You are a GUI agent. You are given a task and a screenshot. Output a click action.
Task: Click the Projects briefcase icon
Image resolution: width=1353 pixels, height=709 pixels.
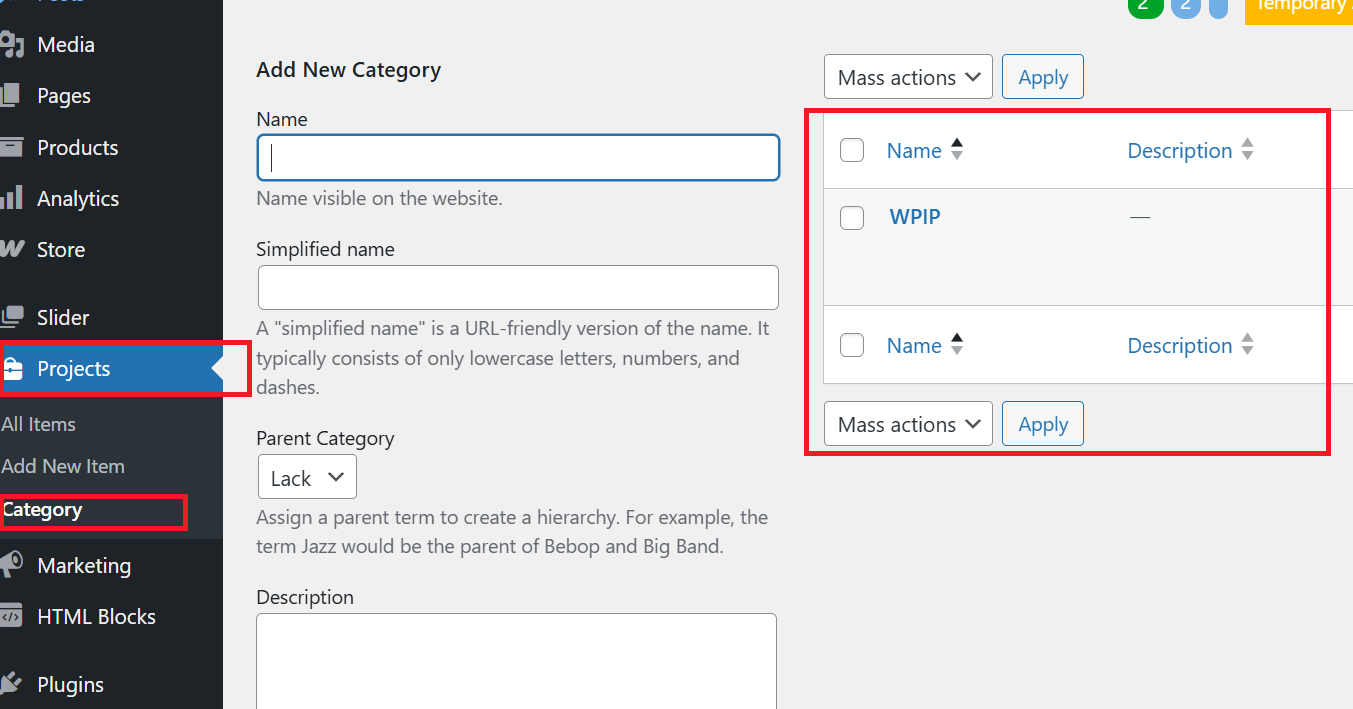click(x=13, y=369)
